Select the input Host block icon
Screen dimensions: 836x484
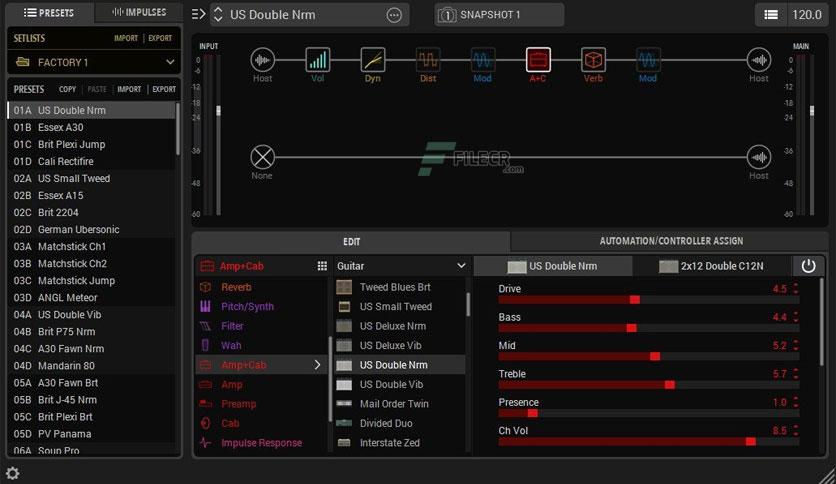[x=262, y=60]
